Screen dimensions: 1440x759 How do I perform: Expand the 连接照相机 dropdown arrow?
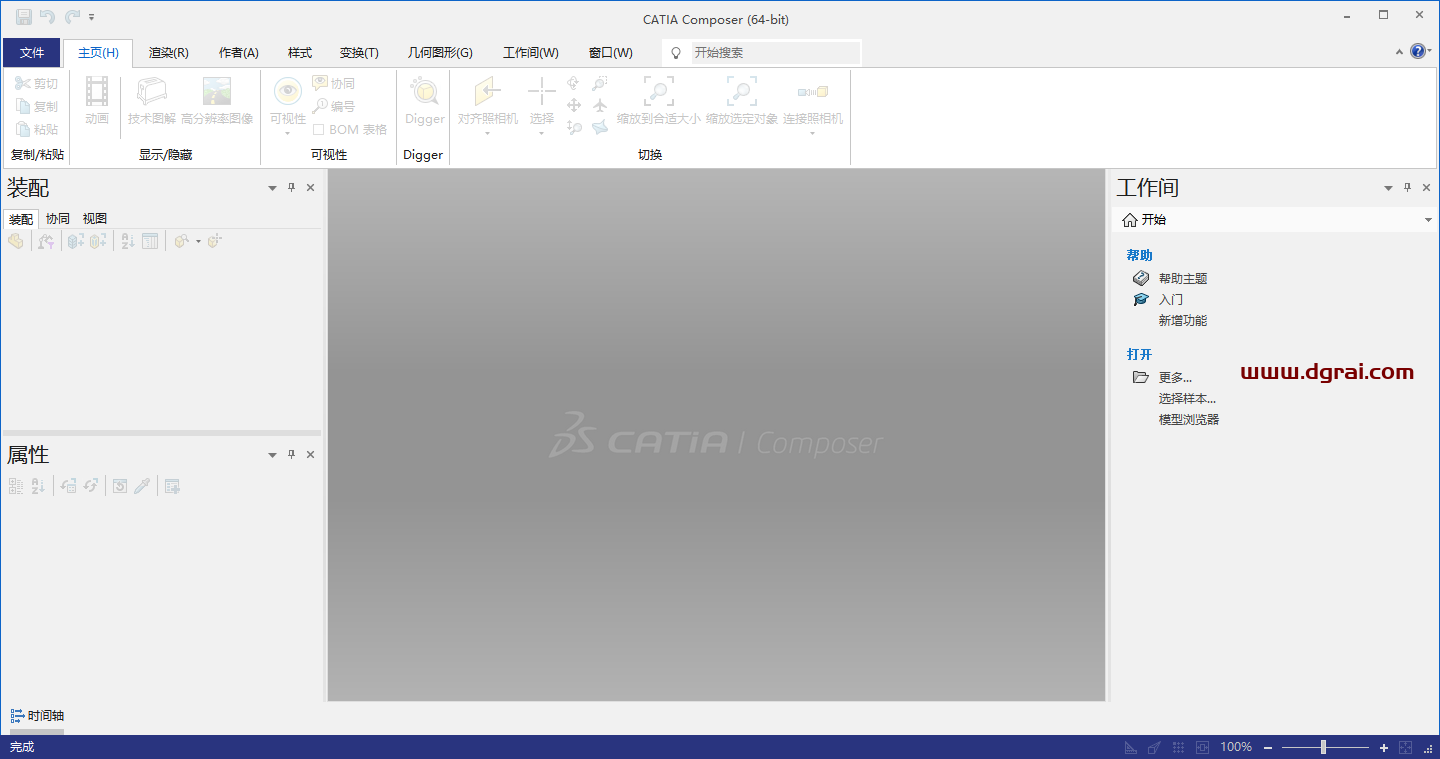(813, 133)
